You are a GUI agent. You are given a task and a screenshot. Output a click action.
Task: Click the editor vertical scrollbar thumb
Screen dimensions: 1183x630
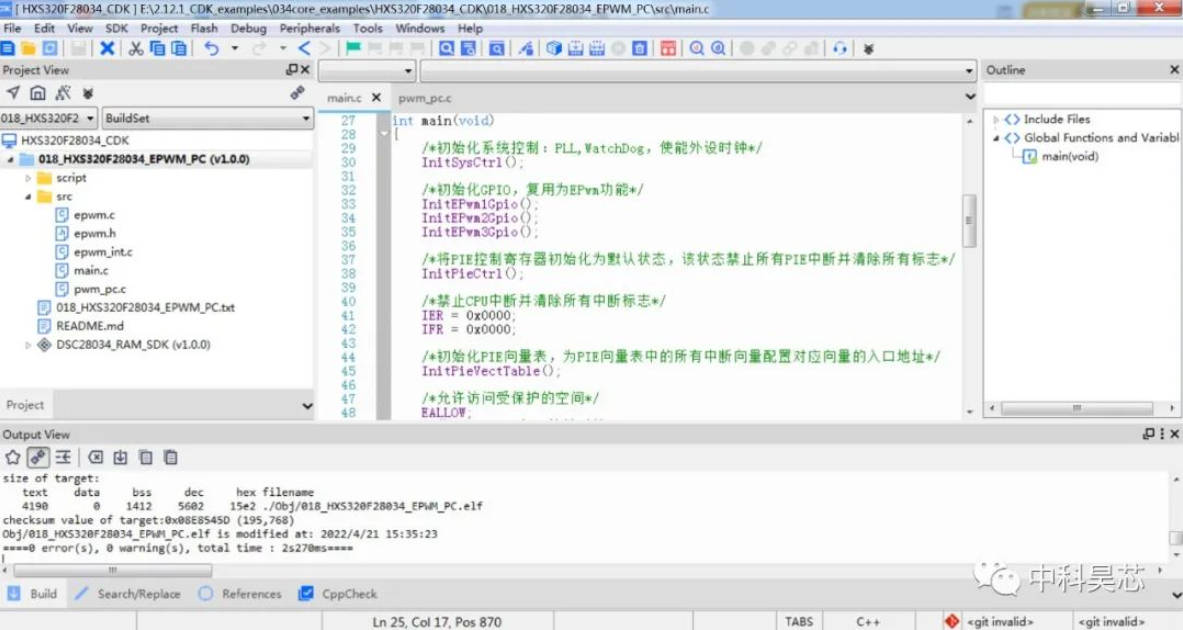click(969, 220)
